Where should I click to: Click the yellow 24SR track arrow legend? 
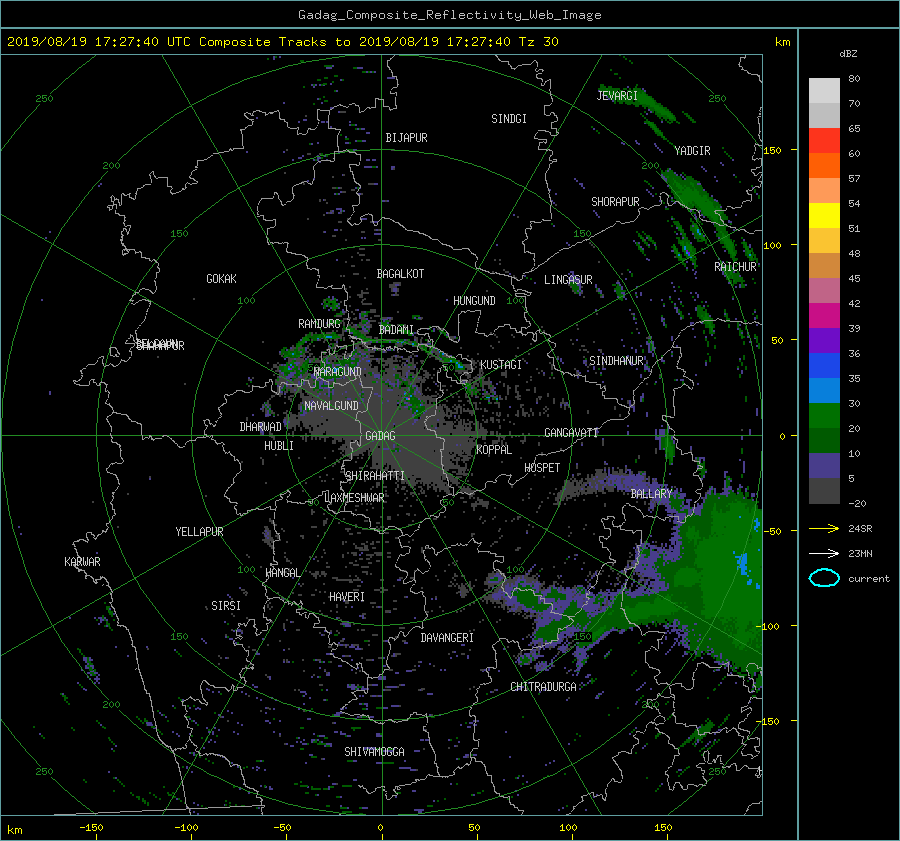click(x=824, y=528)
